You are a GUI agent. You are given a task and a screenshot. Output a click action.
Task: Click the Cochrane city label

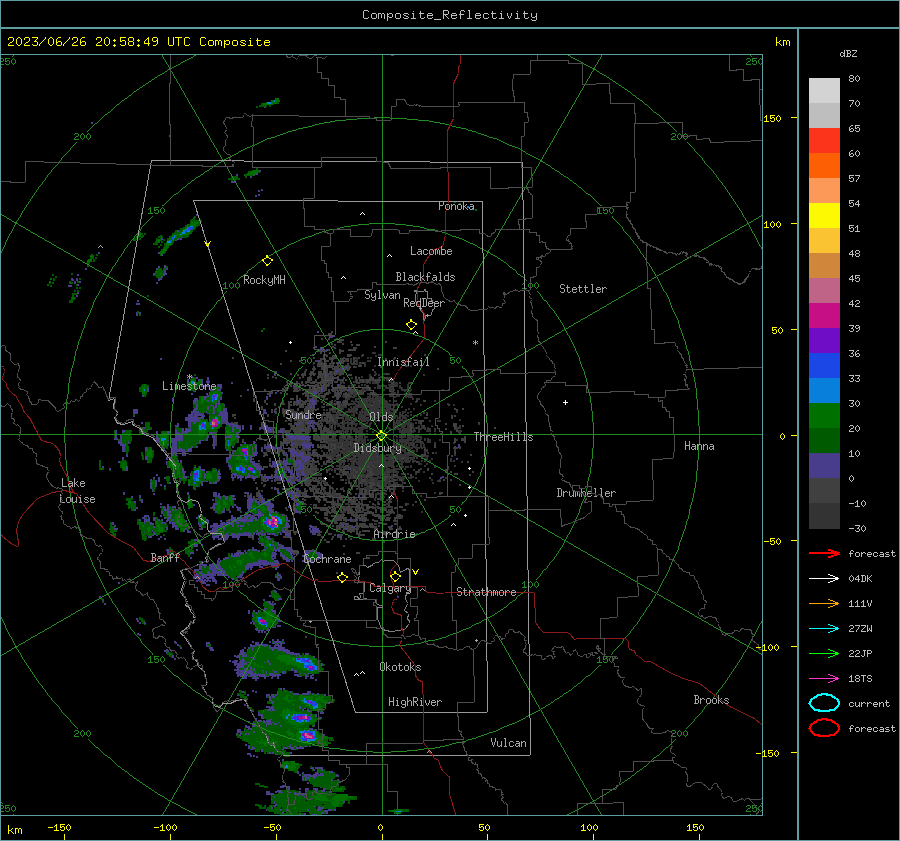tap(327, 559)
